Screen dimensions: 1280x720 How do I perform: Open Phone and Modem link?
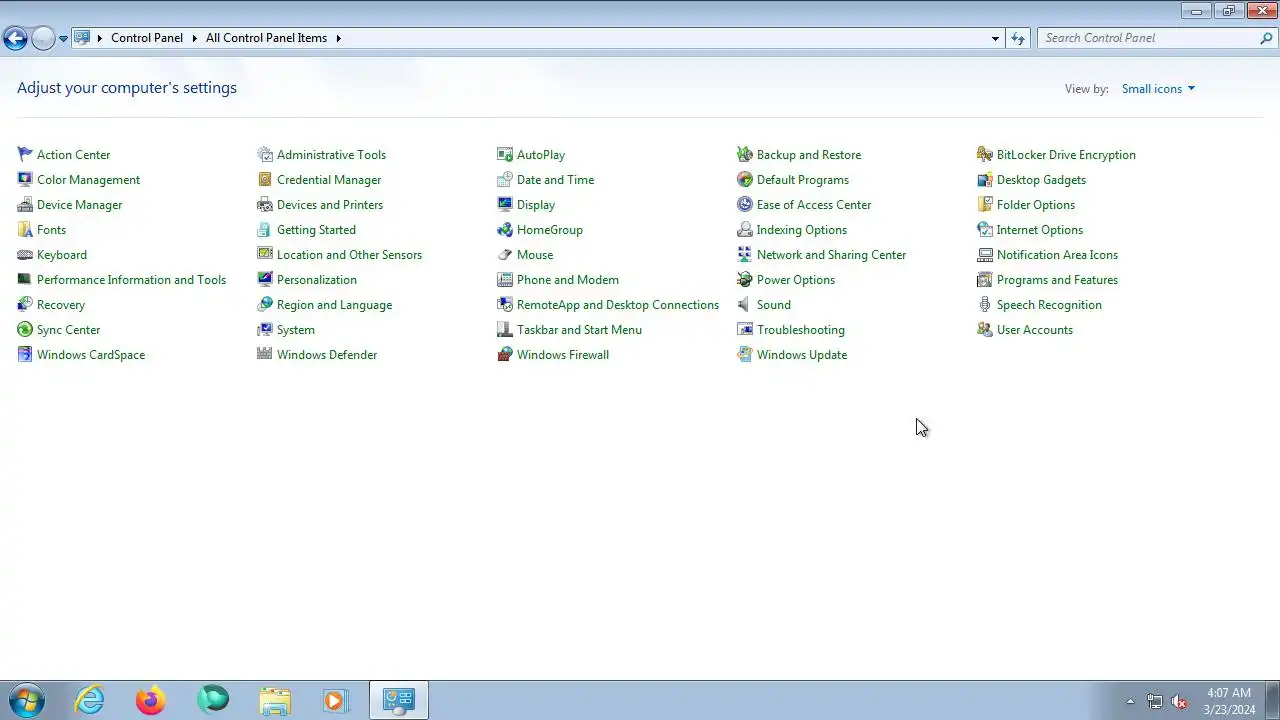tap(568, 280)
